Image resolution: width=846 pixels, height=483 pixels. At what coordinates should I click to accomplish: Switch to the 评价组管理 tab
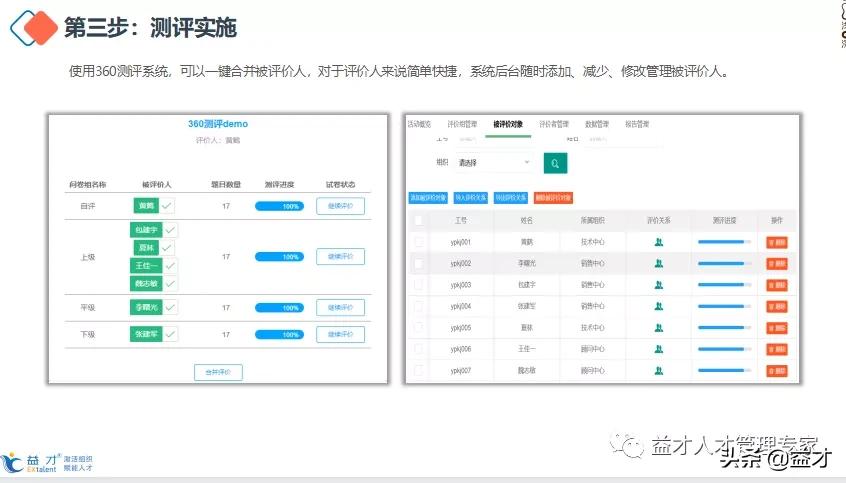click(462, 124)
